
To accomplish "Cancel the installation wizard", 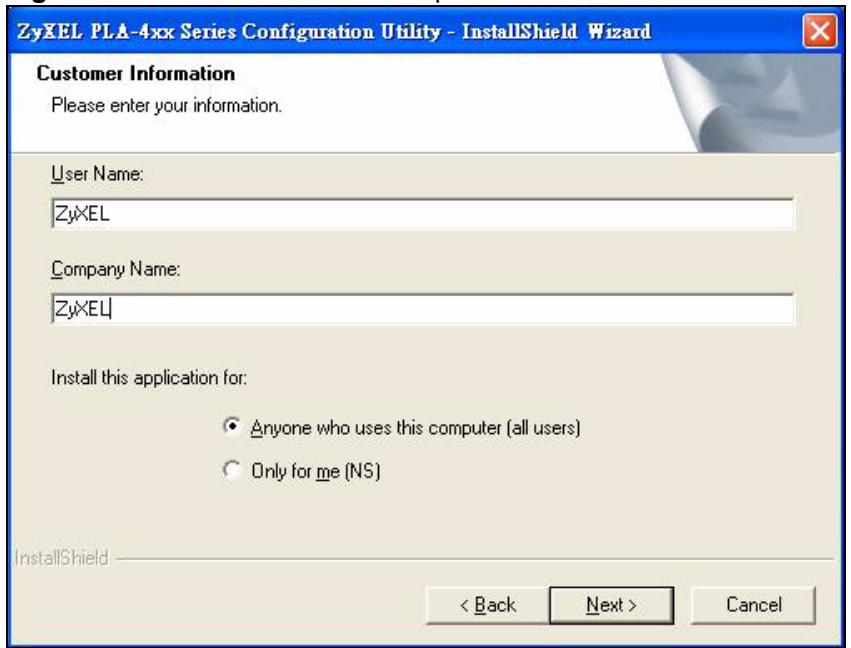I will (753, 605).
